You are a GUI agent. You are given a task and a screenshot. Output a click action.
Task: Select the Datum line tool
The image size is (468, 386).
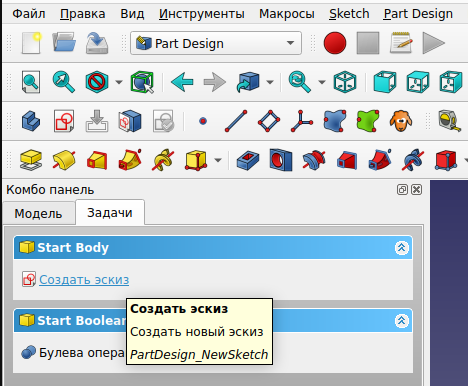pos(236,121)
